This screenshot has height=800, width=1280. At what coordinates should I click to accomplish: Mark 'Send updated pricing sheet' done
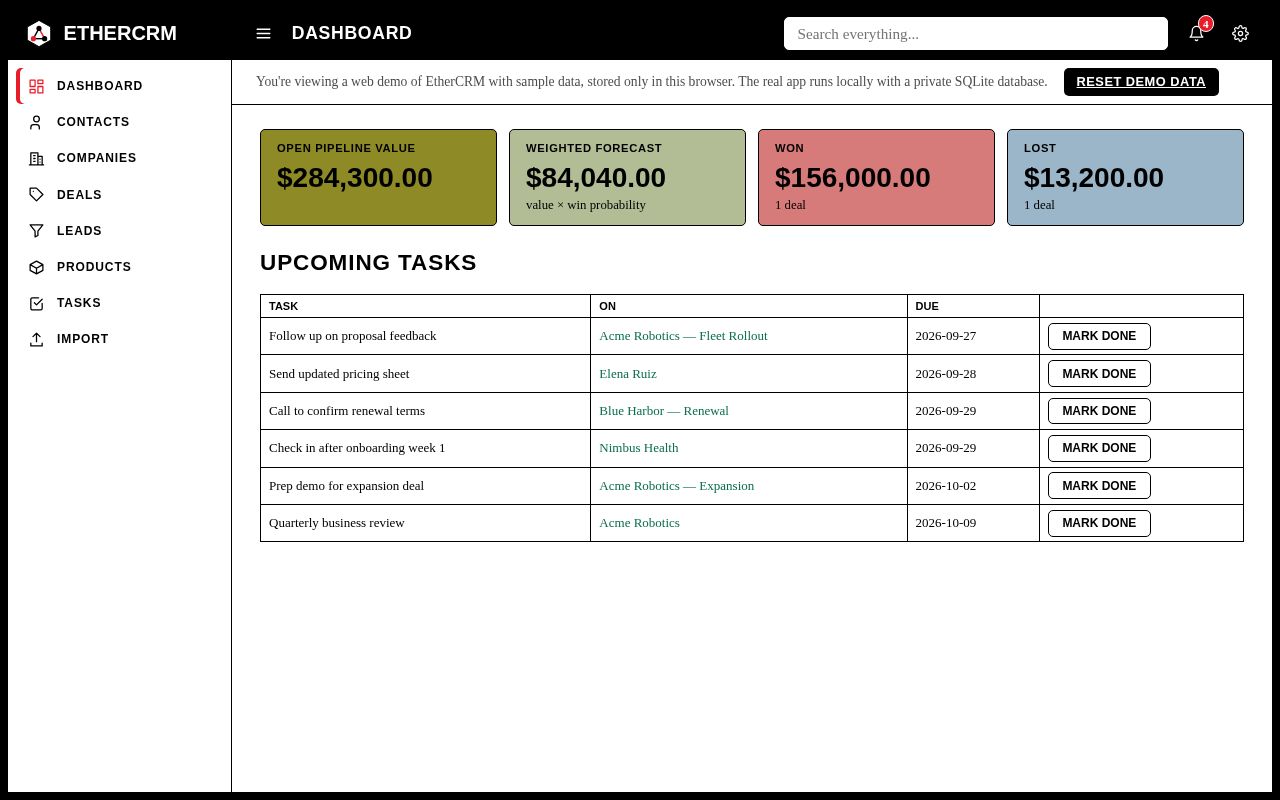pyautogui.click(x=1099, y=374)
